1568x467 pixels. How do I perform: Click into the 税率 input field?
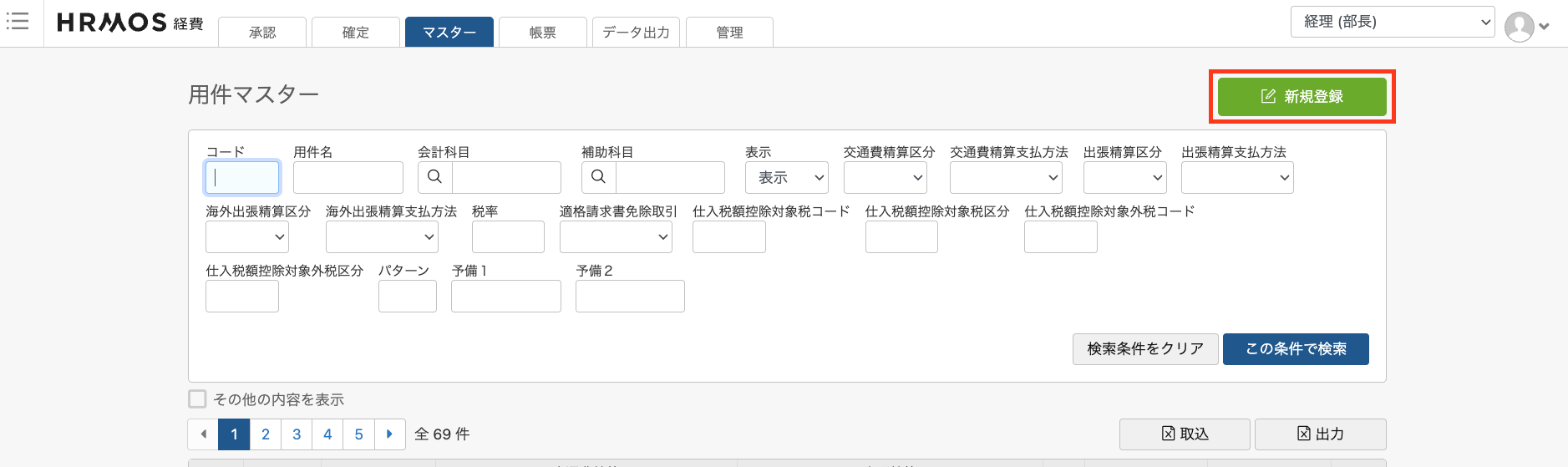tap(508, 236)
